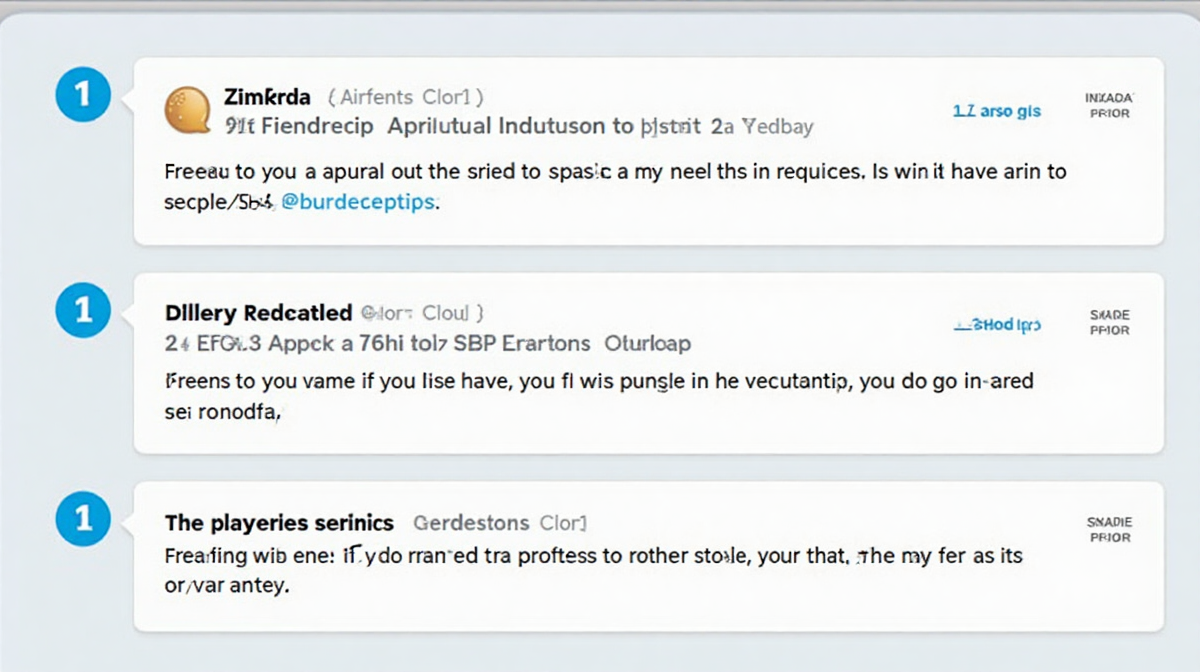Click the second blue badge numbered 1
1200x672 pixels.
click(x=83, y=311)
